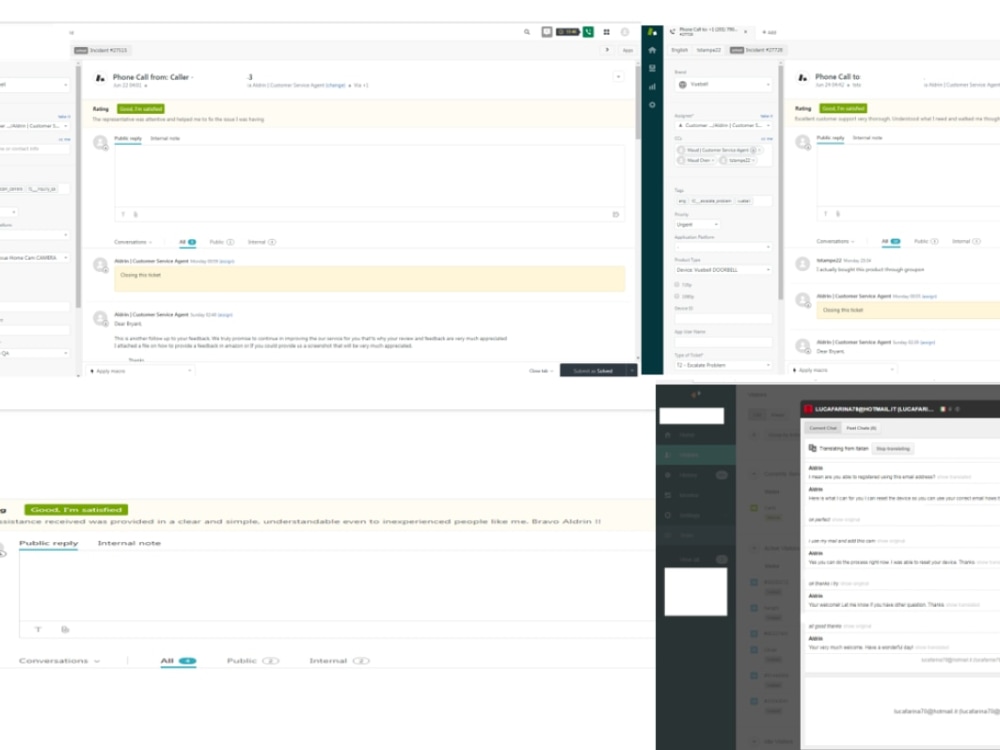Image resolution: width=1000 pixels, height=750 pixels.
Task: Click the Italian flag in chat header
Action: (943, 409)
